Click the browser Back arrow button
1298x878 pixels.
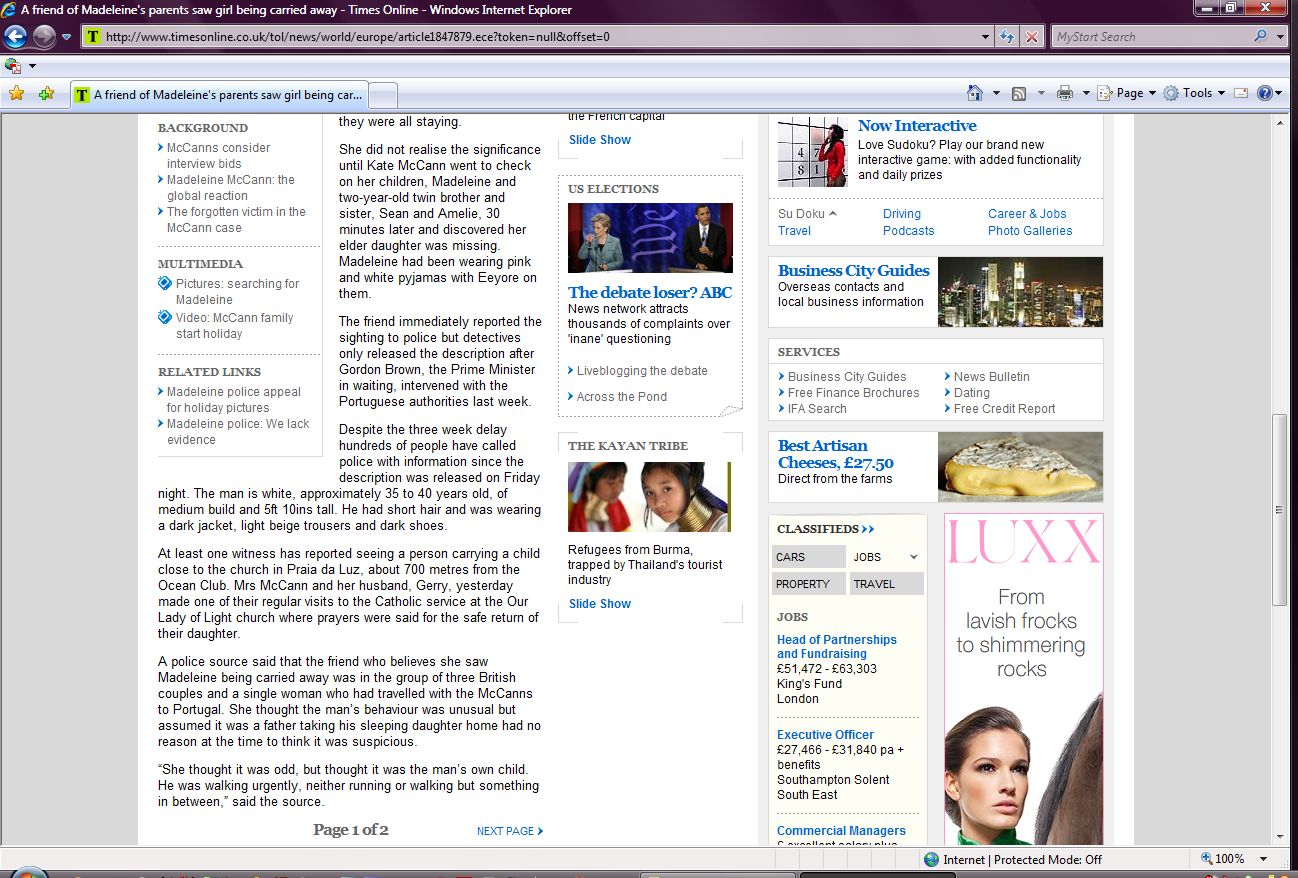(x=15, y=37)
